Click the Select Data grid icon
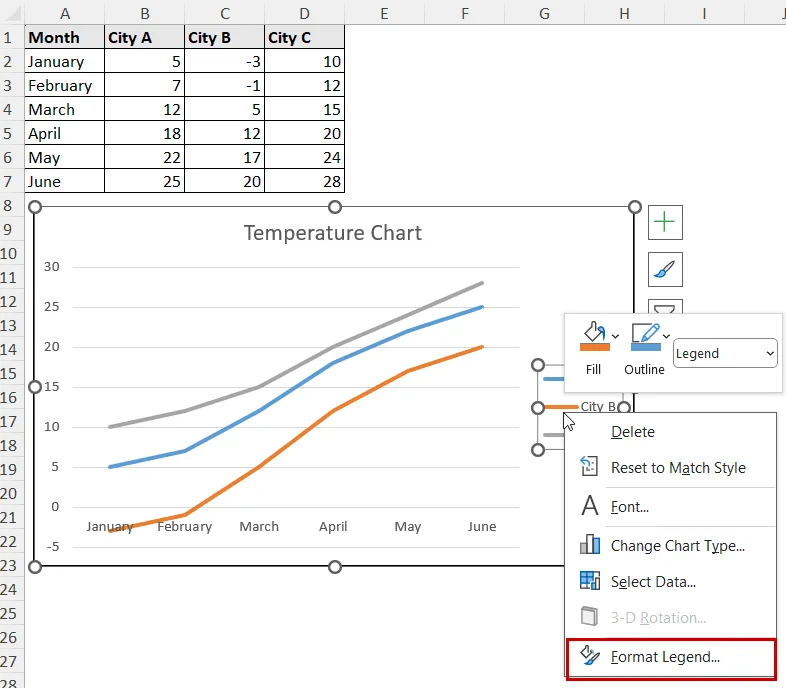 [x=590, y=581]
